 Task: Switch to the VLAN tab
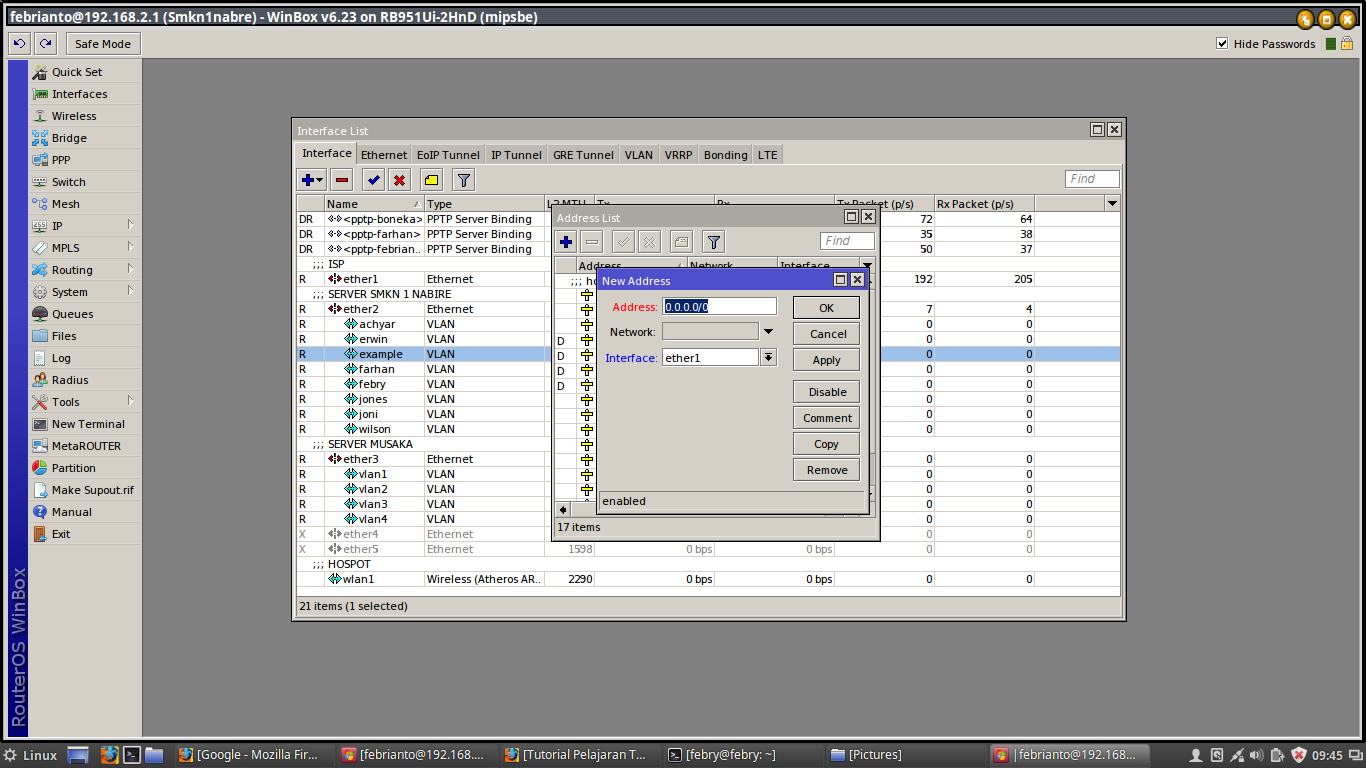click(638, 155)
